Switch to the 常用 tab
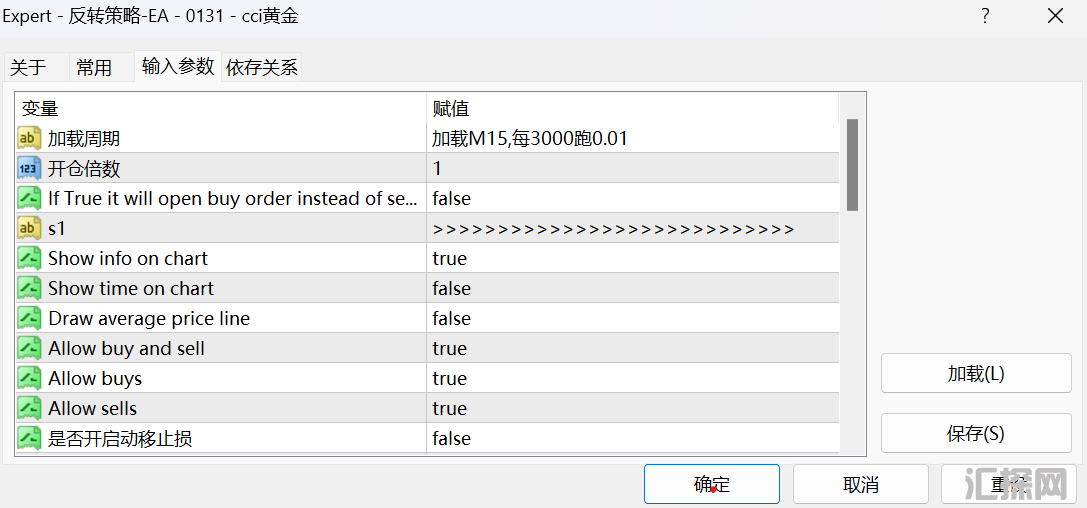 94,67
